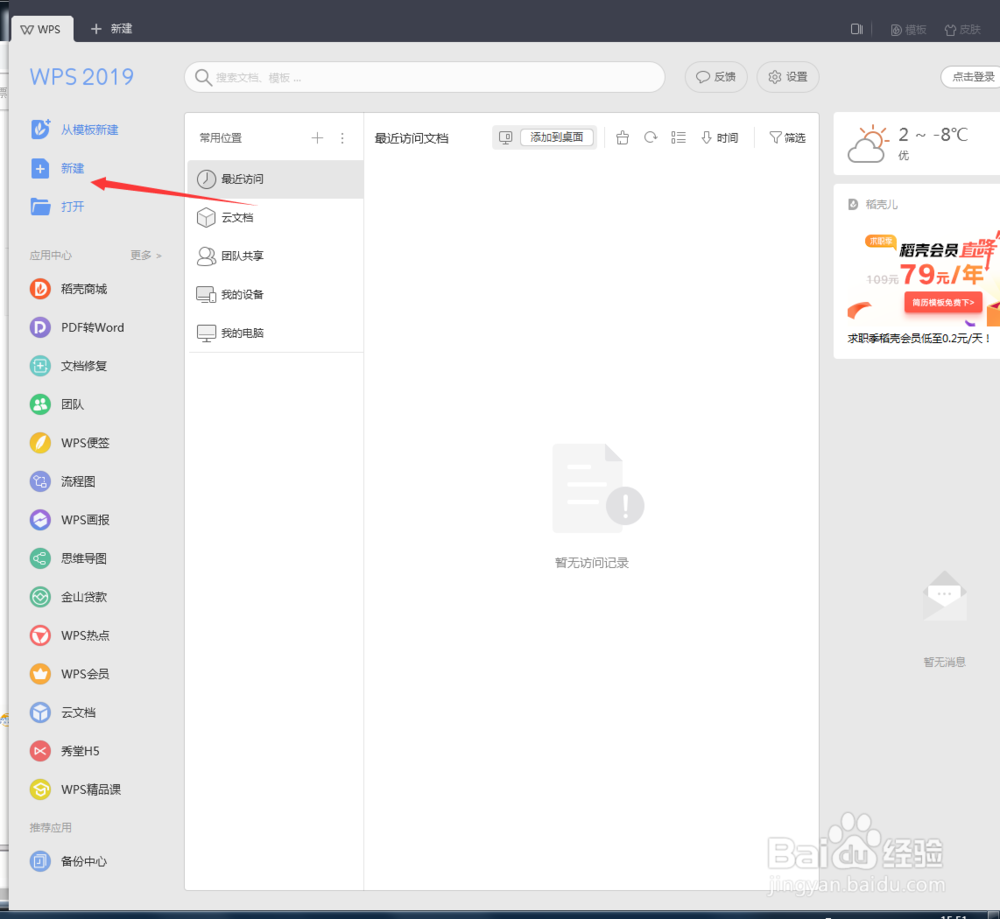
Task: Open the weather widget icon
Action: point(867,144)
